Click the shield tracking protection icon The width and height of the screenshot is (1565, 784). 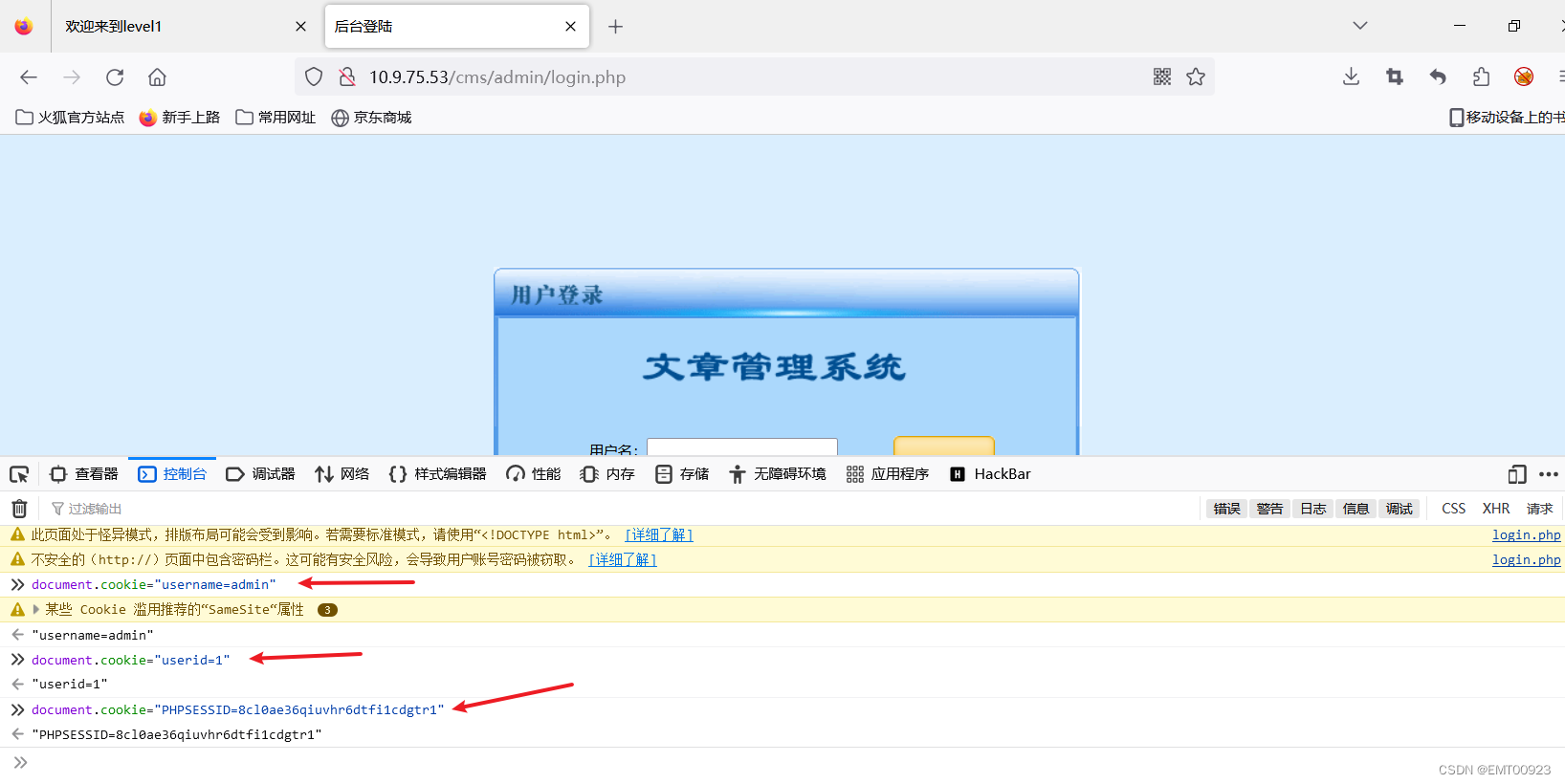[x=314, y=77]
